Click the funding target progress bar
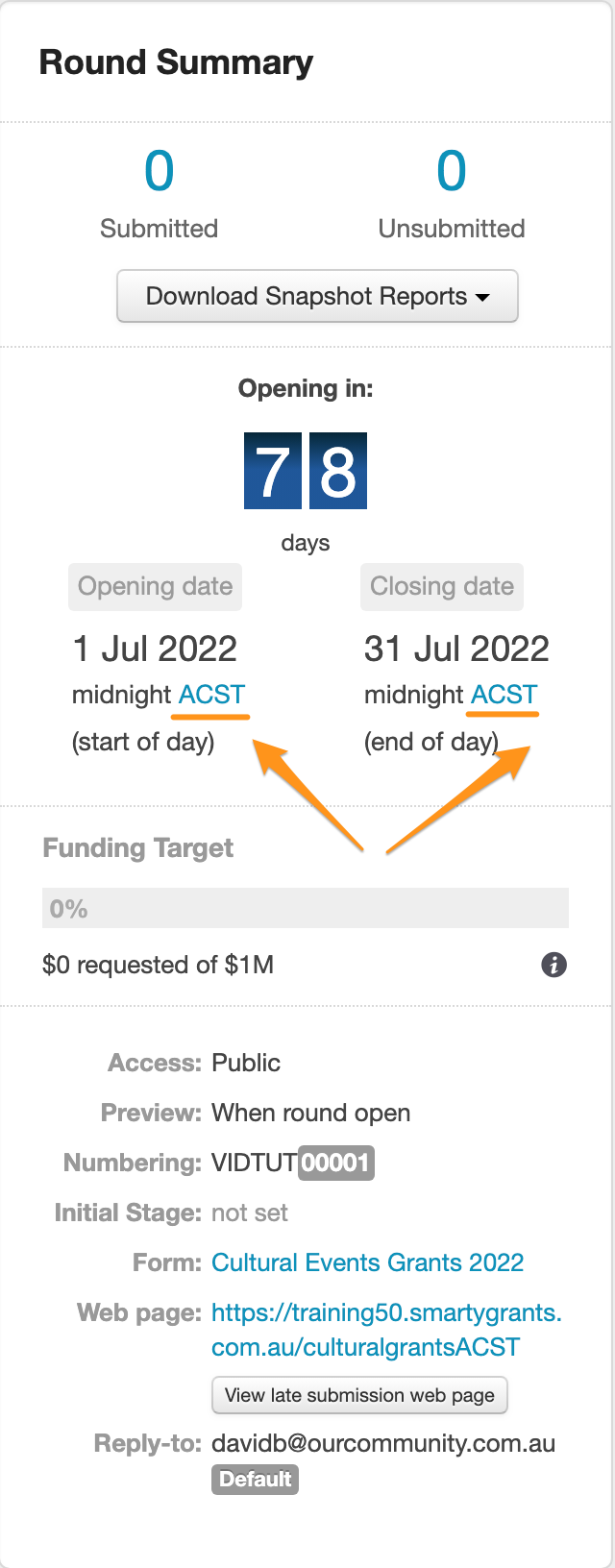The width and height of the screenshot is (615, 1568). click(x=306, y=908)
